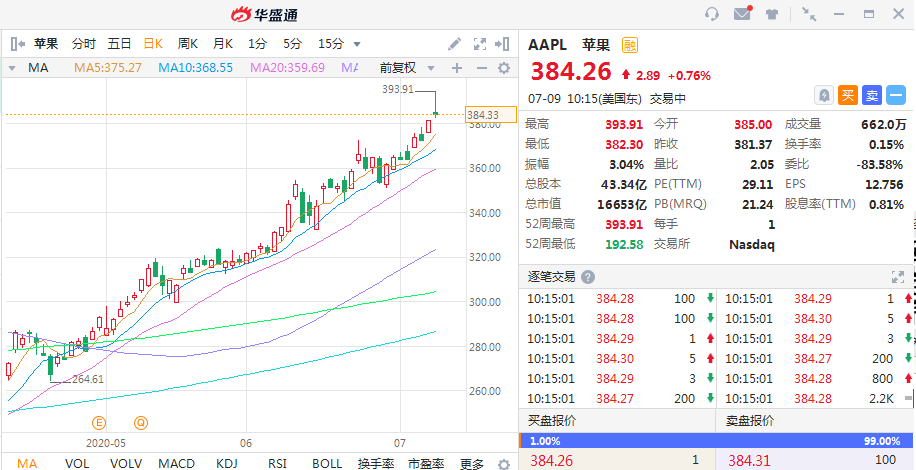
Task: Select the MA indicator tab at bottom
Action: coord(27,464)
